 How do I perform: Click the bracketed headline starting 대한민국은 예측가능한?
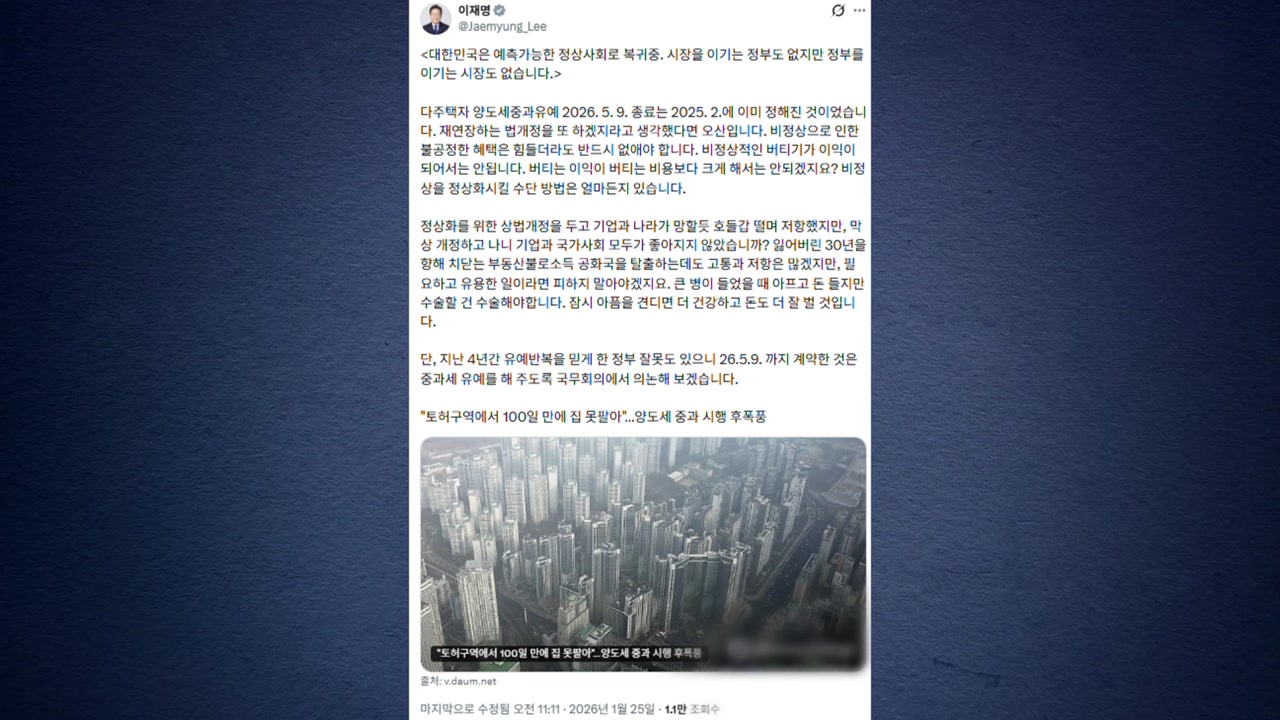click(x=642, y=63)
